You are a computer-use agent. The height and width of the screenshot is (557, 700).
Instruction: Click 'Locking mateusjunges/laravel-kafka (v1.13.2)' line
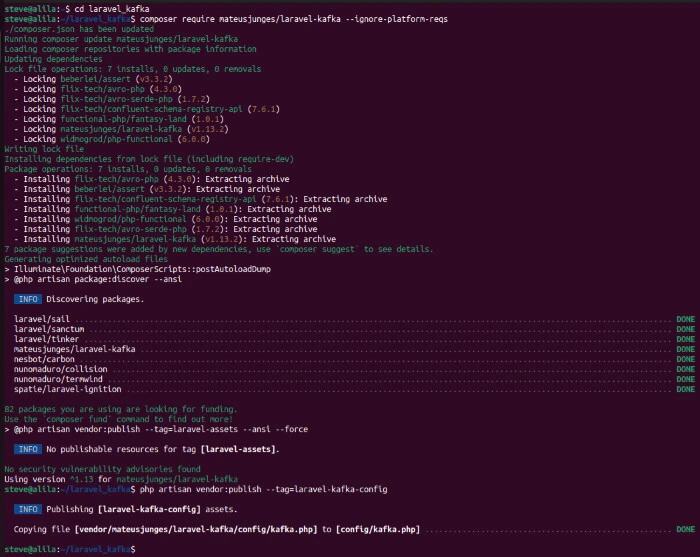(x=121, y=129)
